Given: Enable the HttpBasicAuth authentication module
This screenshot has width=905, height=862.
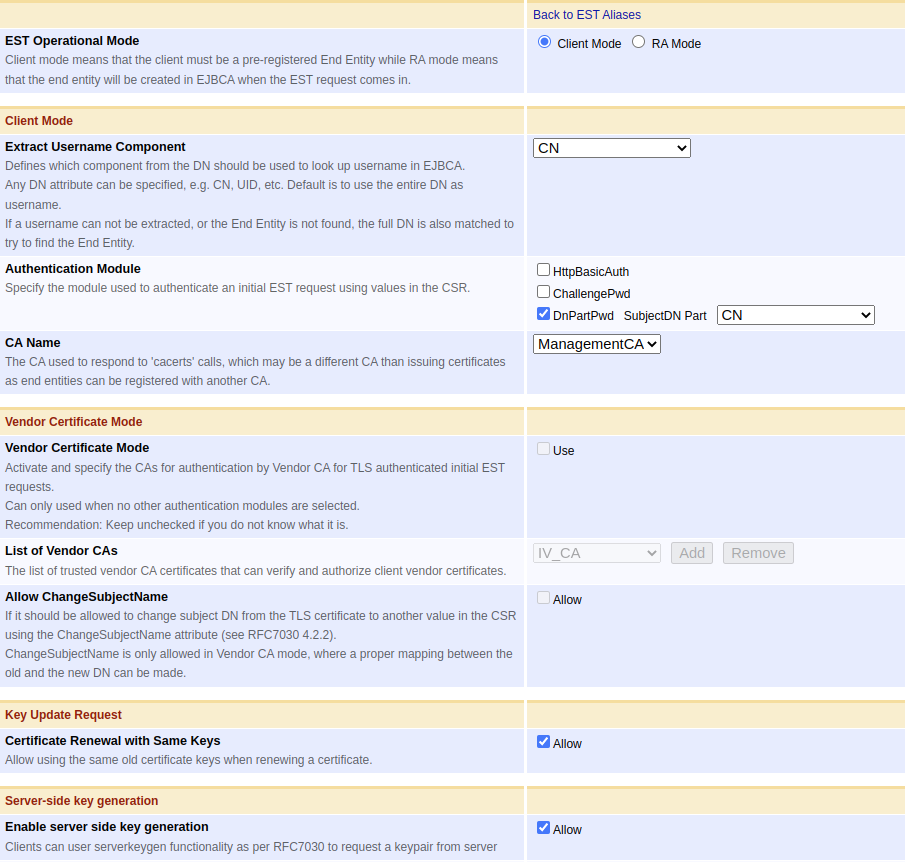Looking at the screenshot, I should pyautogui.click(x=543, y=268).
